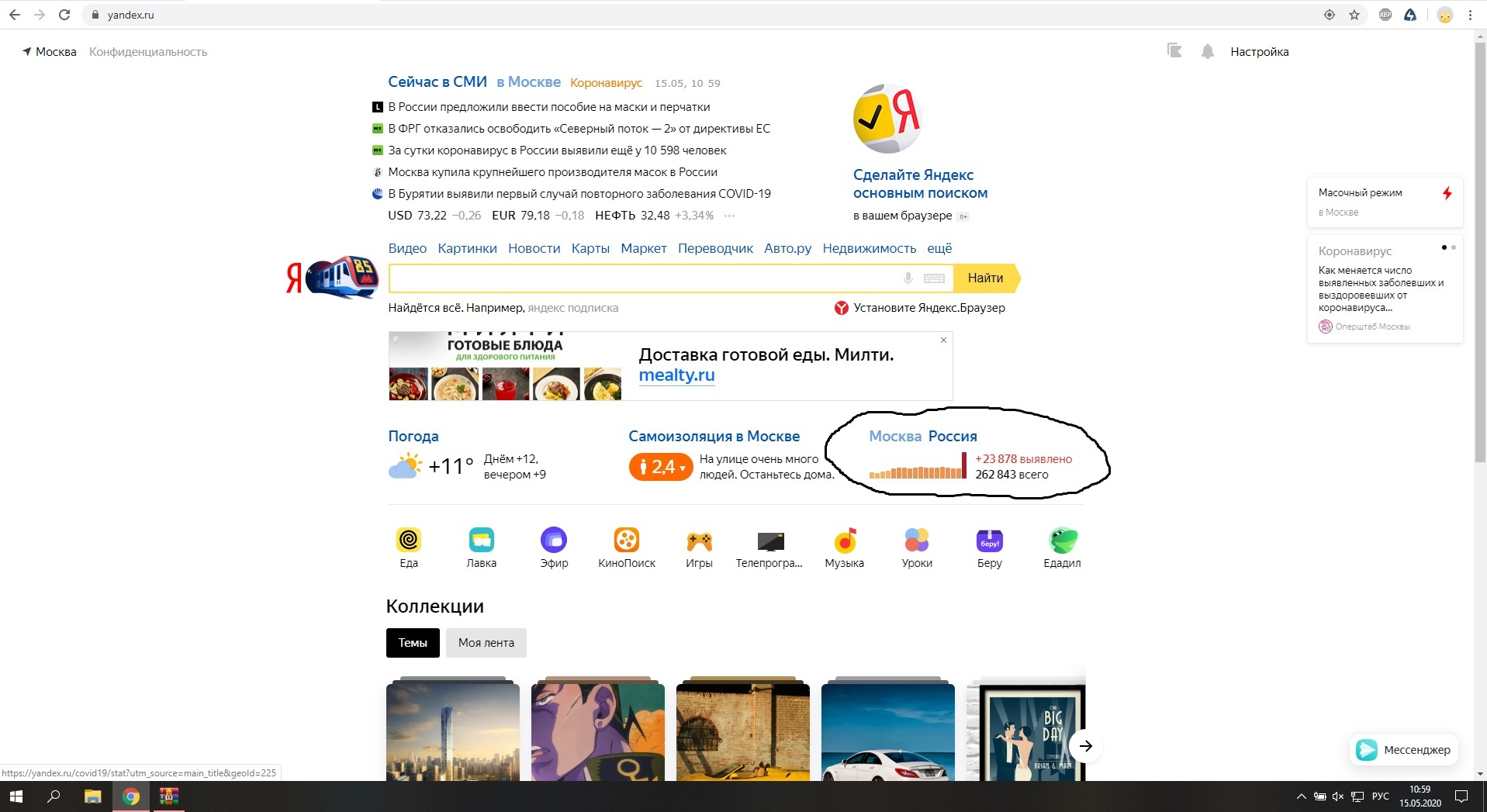Viewport: 1487px width, 812px height.
Task: Open the Chrome three-dot menu
Action: coord(1470,15)
